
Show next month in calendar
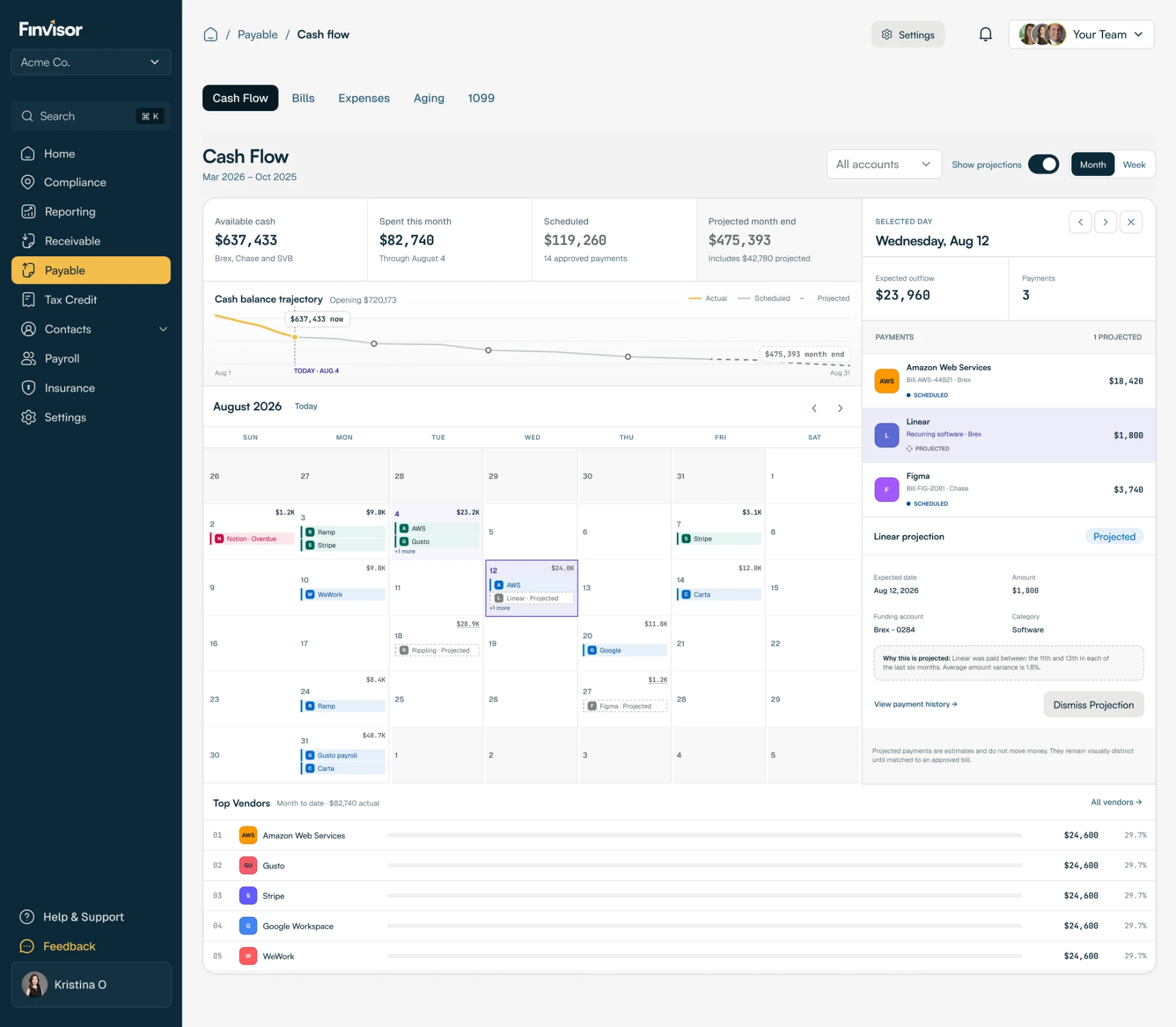click(x=840, y=408)
